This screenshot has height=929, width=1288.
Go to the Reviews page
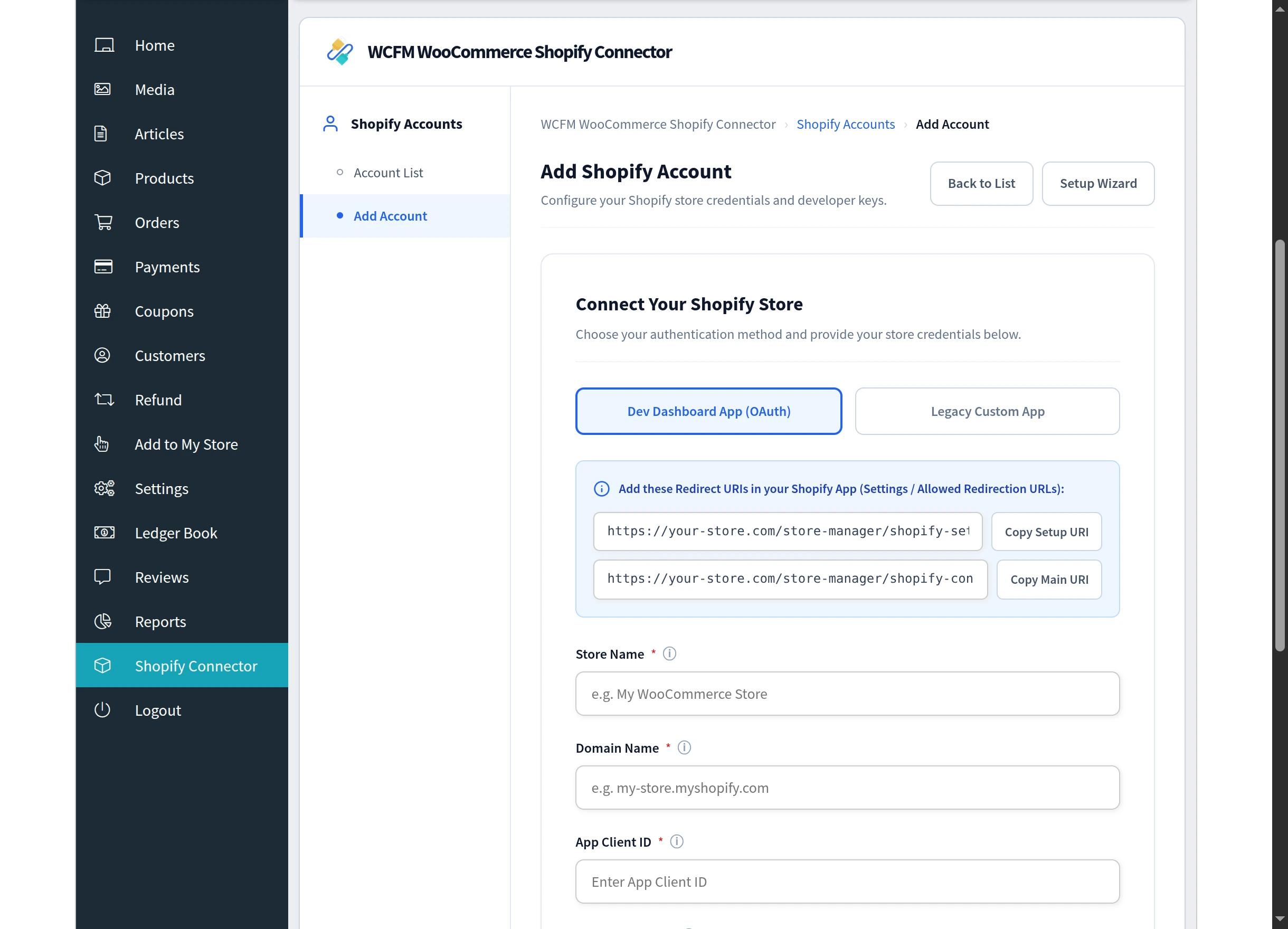tap(182, 577)
